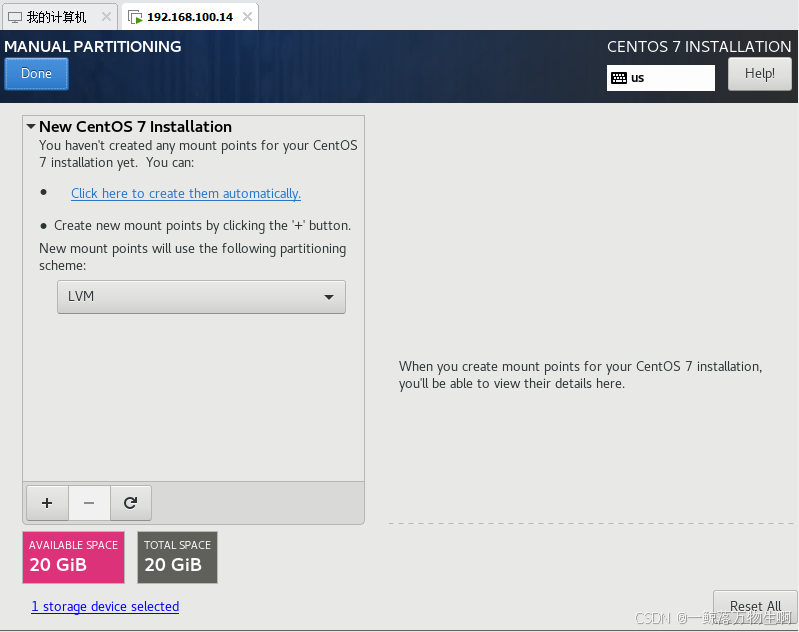Click the CENTOS 7 INSTALLATION title

[x=699, y=46]
